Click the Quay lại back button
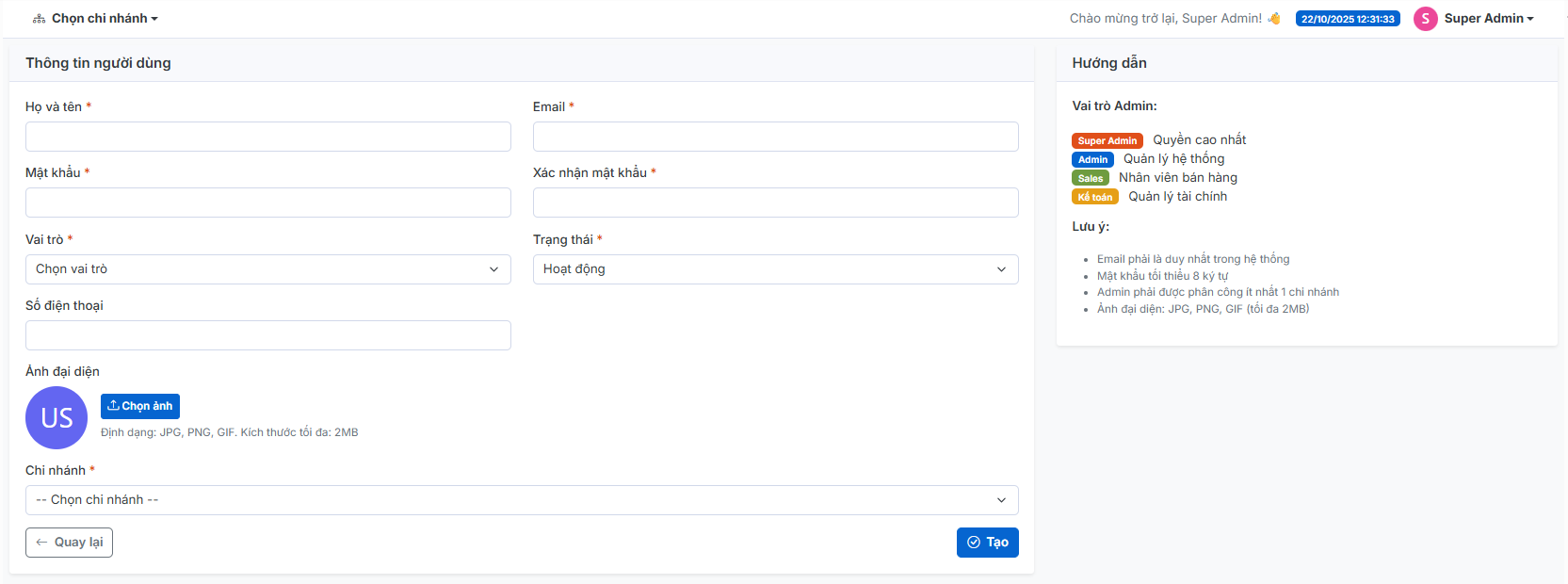Image resolution: width=1568 pixels, height=584 pixels. click(69, 543)
